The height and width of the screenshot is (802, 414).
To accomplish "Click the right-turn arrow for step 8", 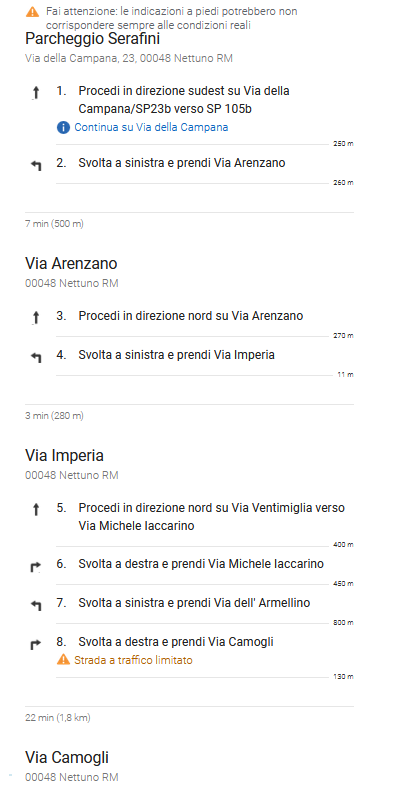I will (x=35, y=644).
